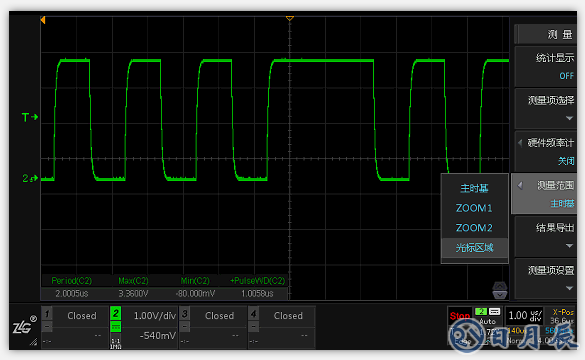
Task: Expand the 测量项选择 dropdown
Action: pyautogui.click(x=546, y=109)
